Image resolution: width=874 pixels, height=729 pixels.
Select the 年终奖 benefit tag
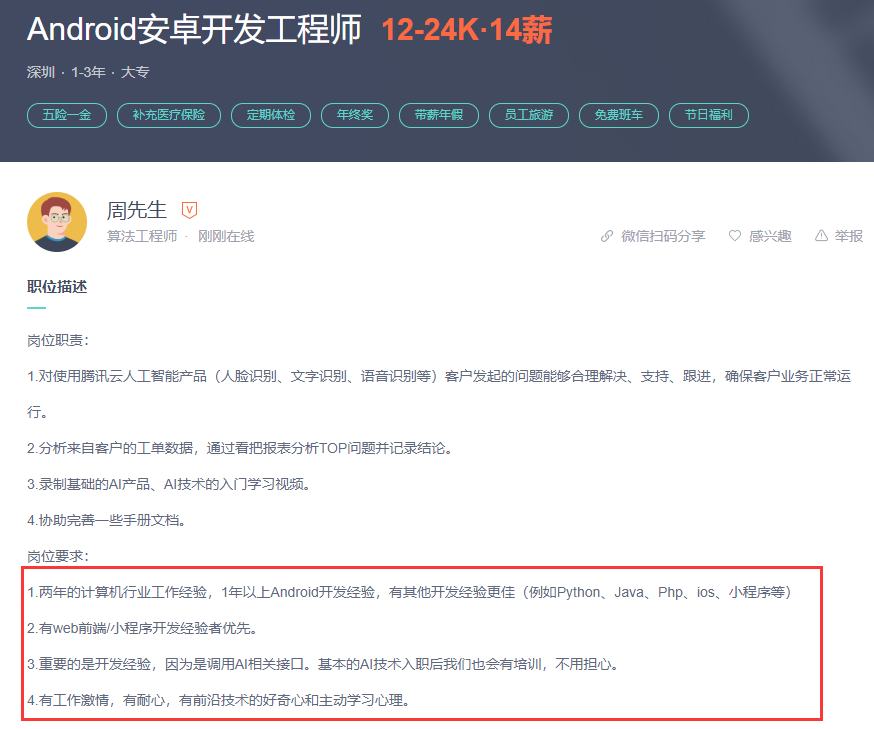[x=355, y=115]
